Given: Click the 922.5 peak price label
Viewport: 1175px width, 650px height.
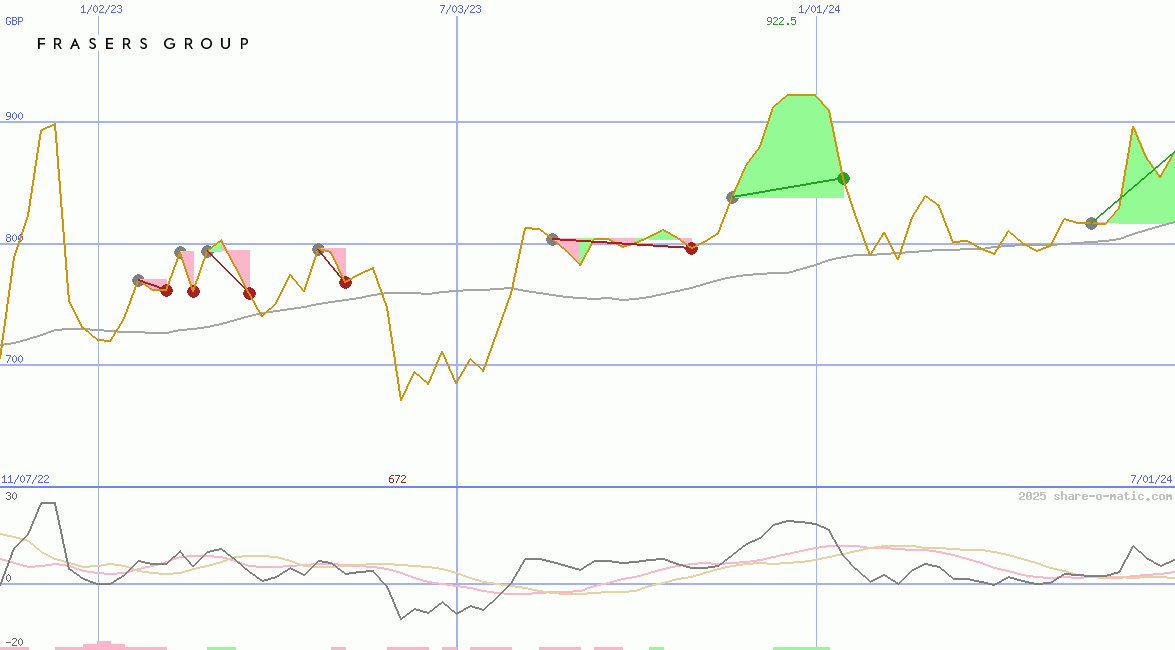Looking at the screenshot, I should [x=779, y=22].
